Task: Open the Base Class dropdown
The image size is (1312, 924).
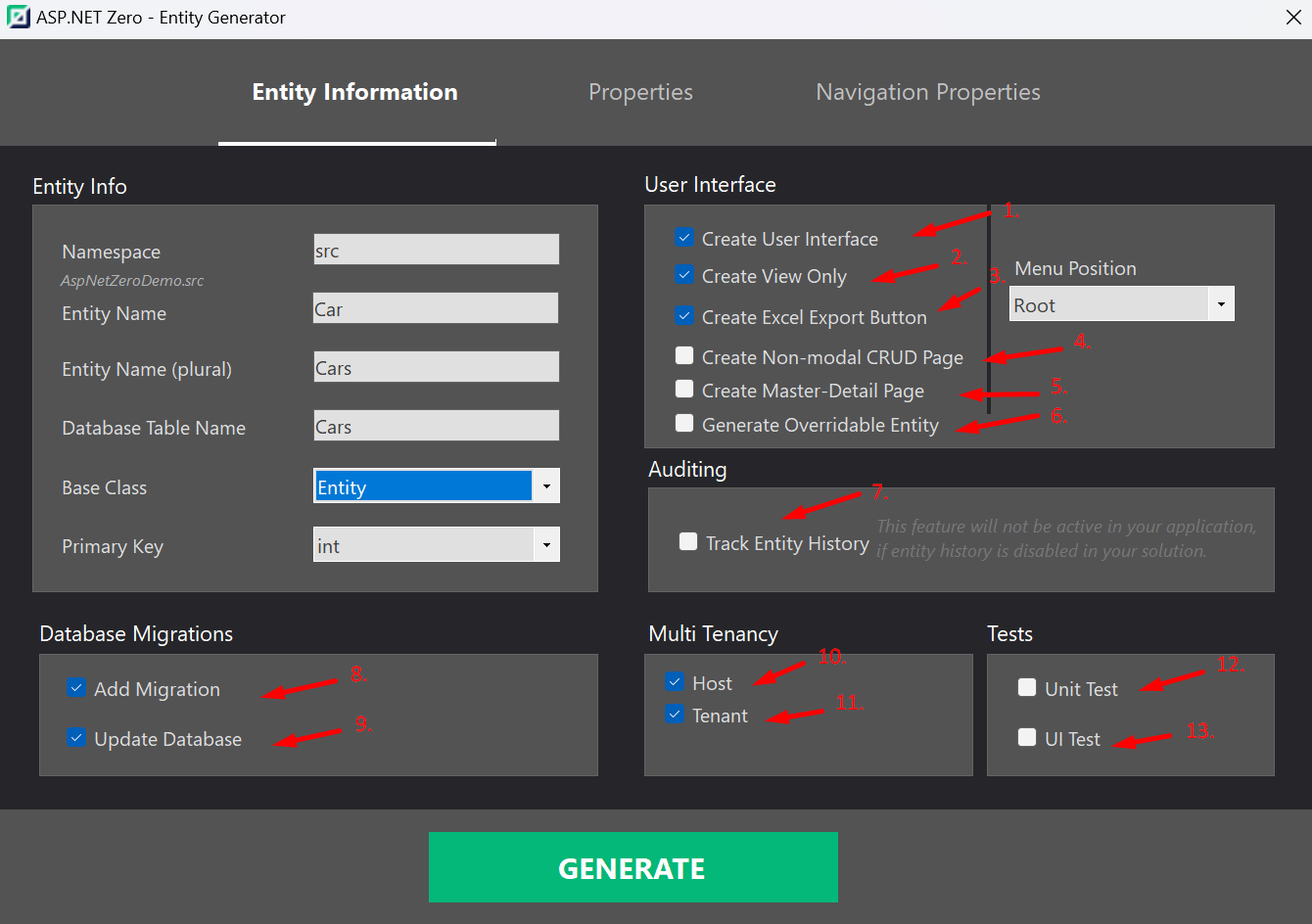Action: pyautogui.click(x=546, y=485)
